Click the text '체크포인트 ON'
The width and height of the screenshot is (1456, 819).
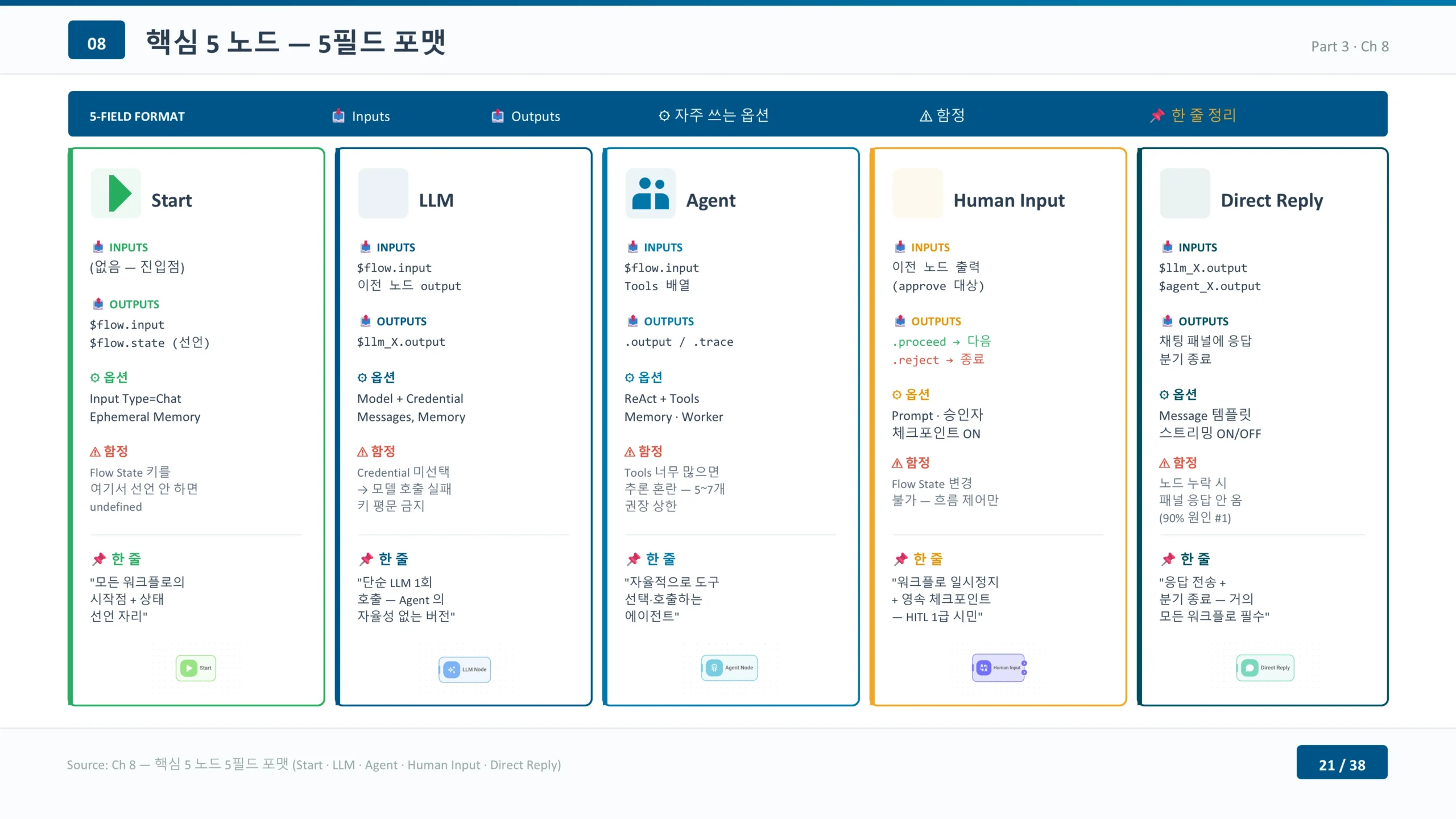tap(936, 433)
